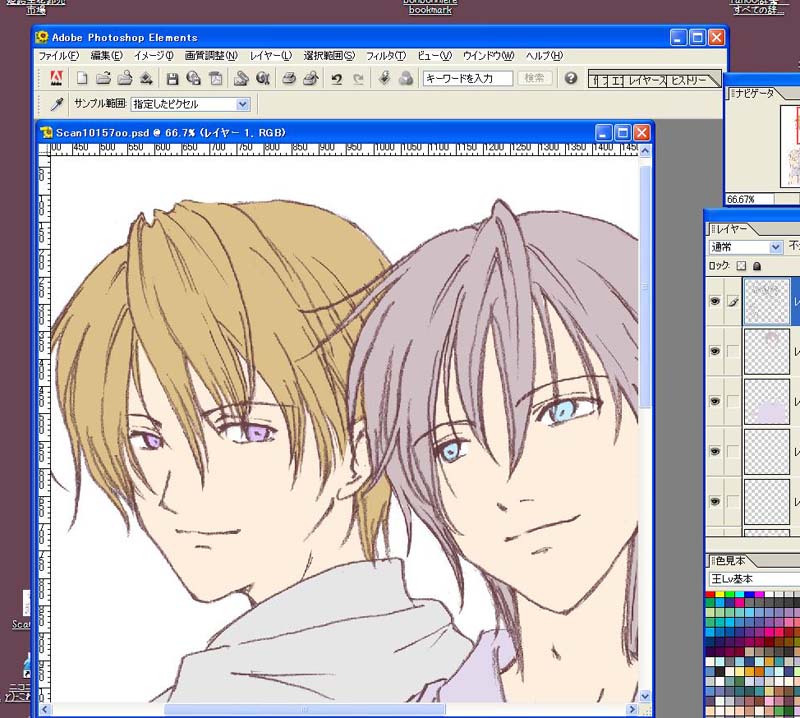Click Save for Web icon

pyautogui.click(x=193, y=79)
